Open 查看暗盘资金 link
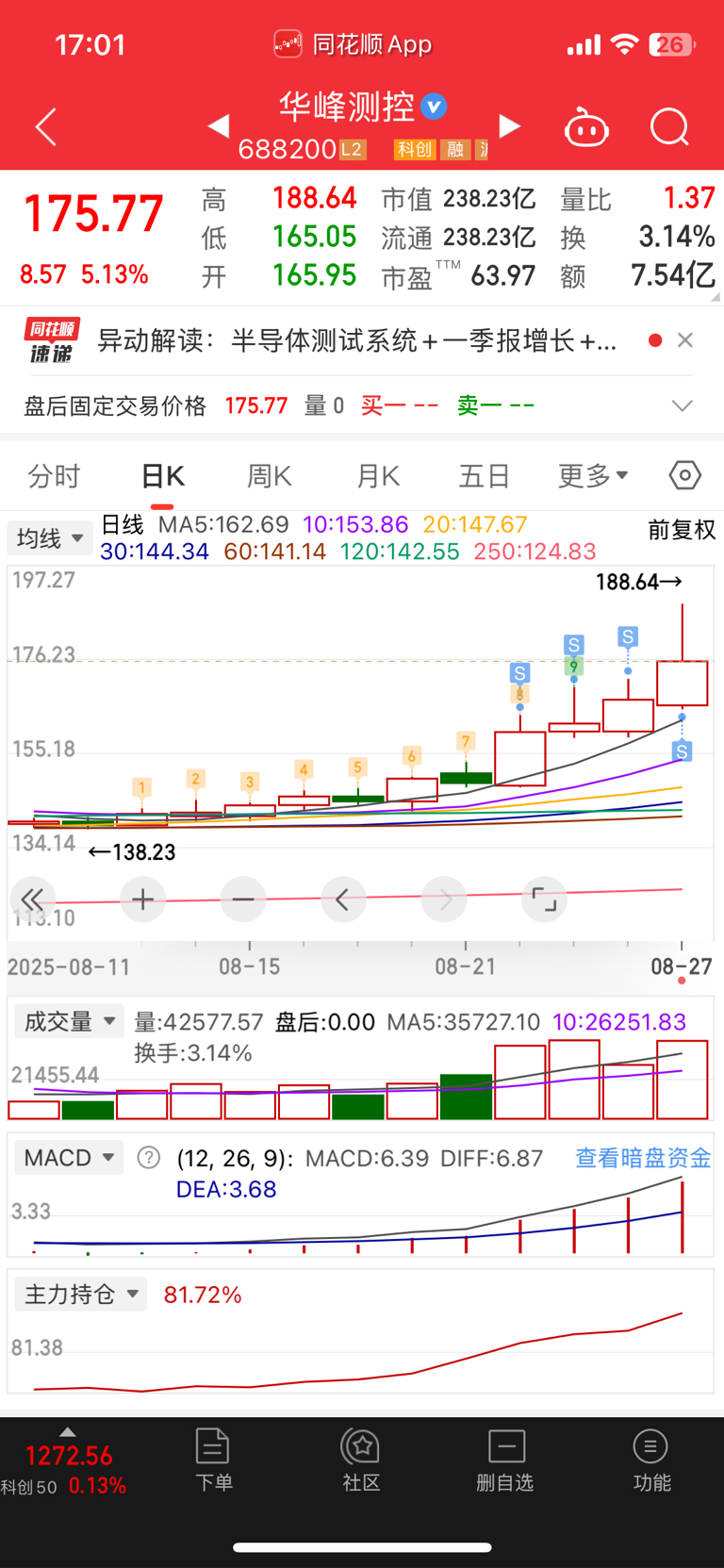The image size is (724, 1568). 643,1158
